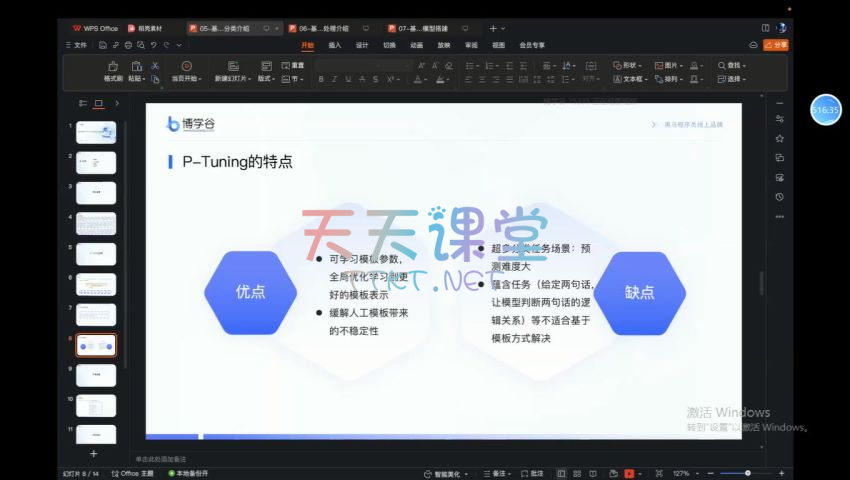Select slide 5 thumbnail in the slide panel
This screenshot has width=850, height=480.
(x=96, y=254)
